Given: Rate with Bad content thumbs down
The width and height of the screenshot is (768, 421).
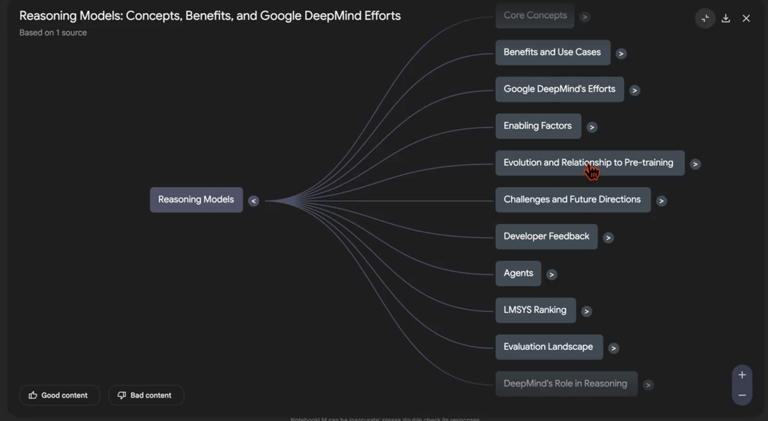Looking at the screenshot, I should (145, 395).
